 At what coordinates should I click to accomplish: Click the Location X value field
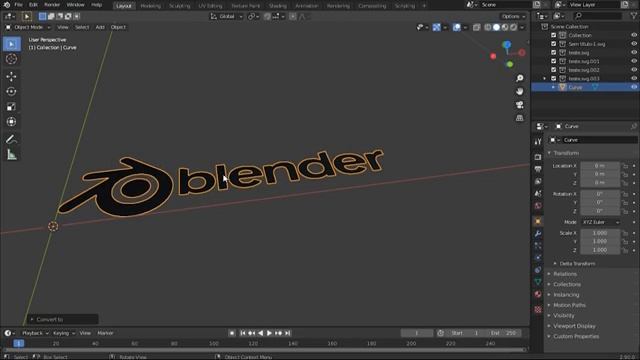(600, 166)
